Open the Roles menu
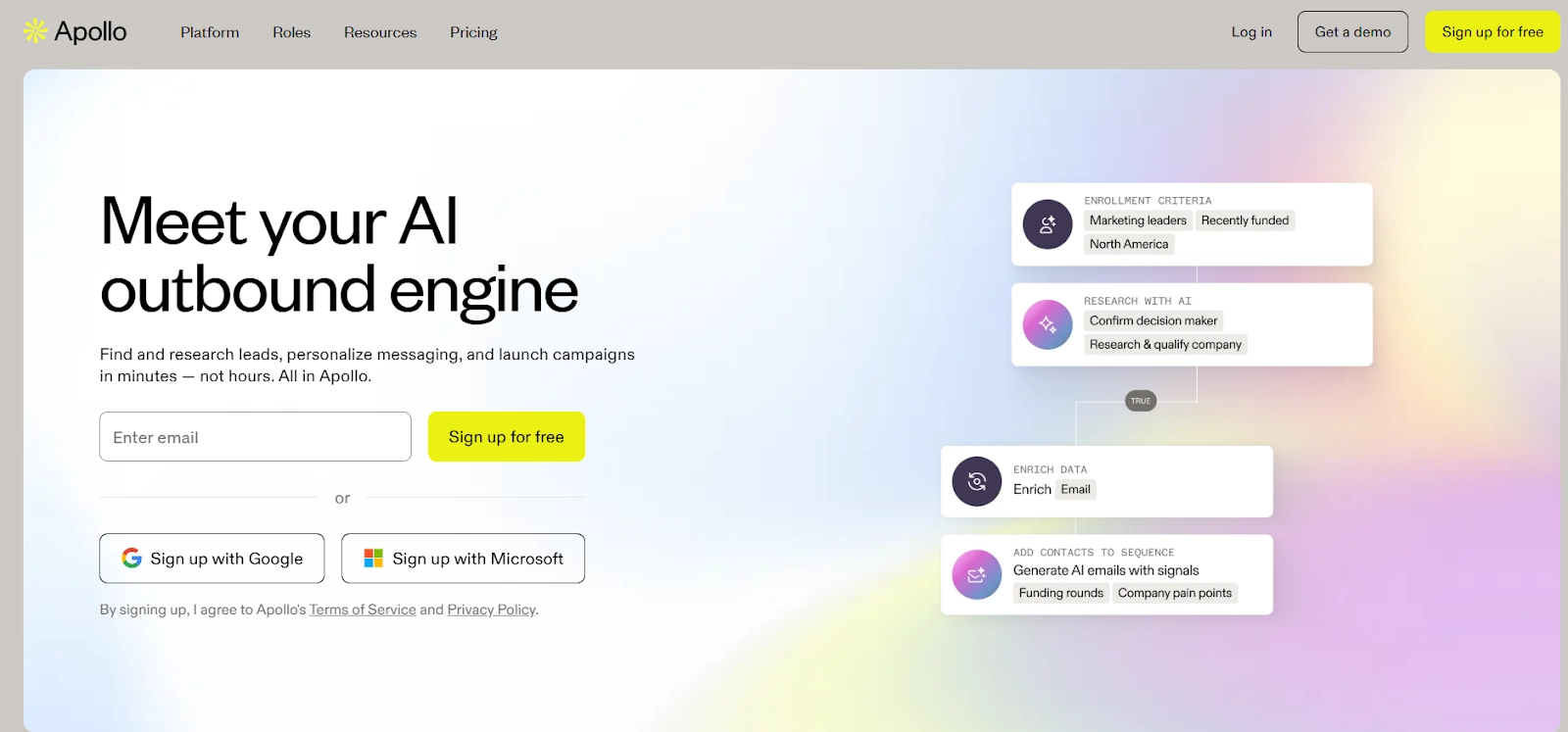Viewport: 1568px width, 732px height. 291,32
